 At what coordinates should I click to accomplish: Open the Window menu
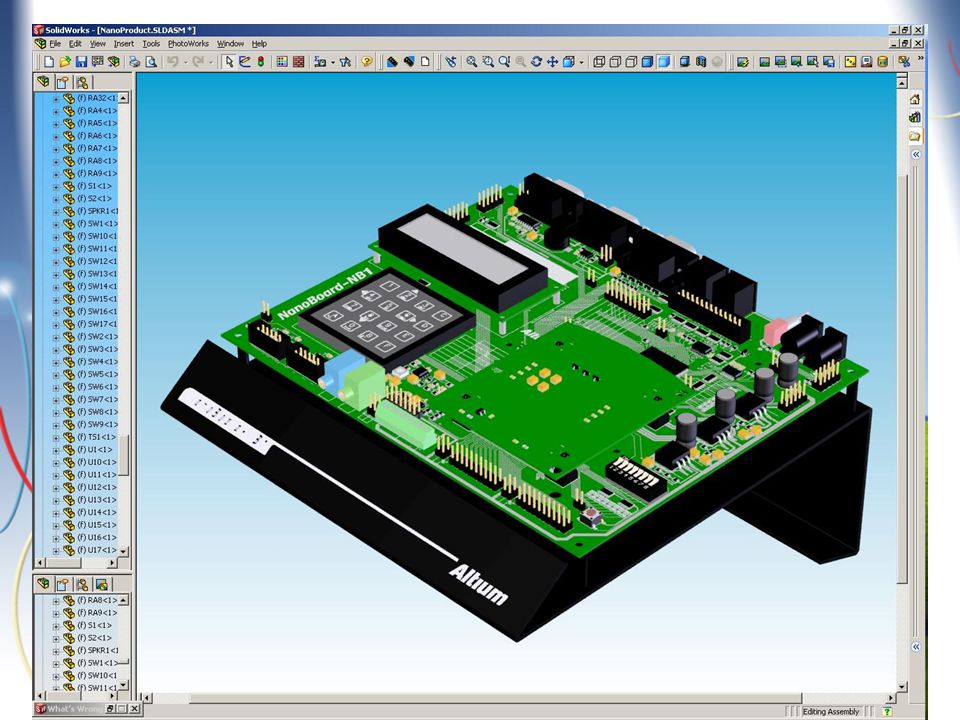pyautogui.click(x=230, y=44)
